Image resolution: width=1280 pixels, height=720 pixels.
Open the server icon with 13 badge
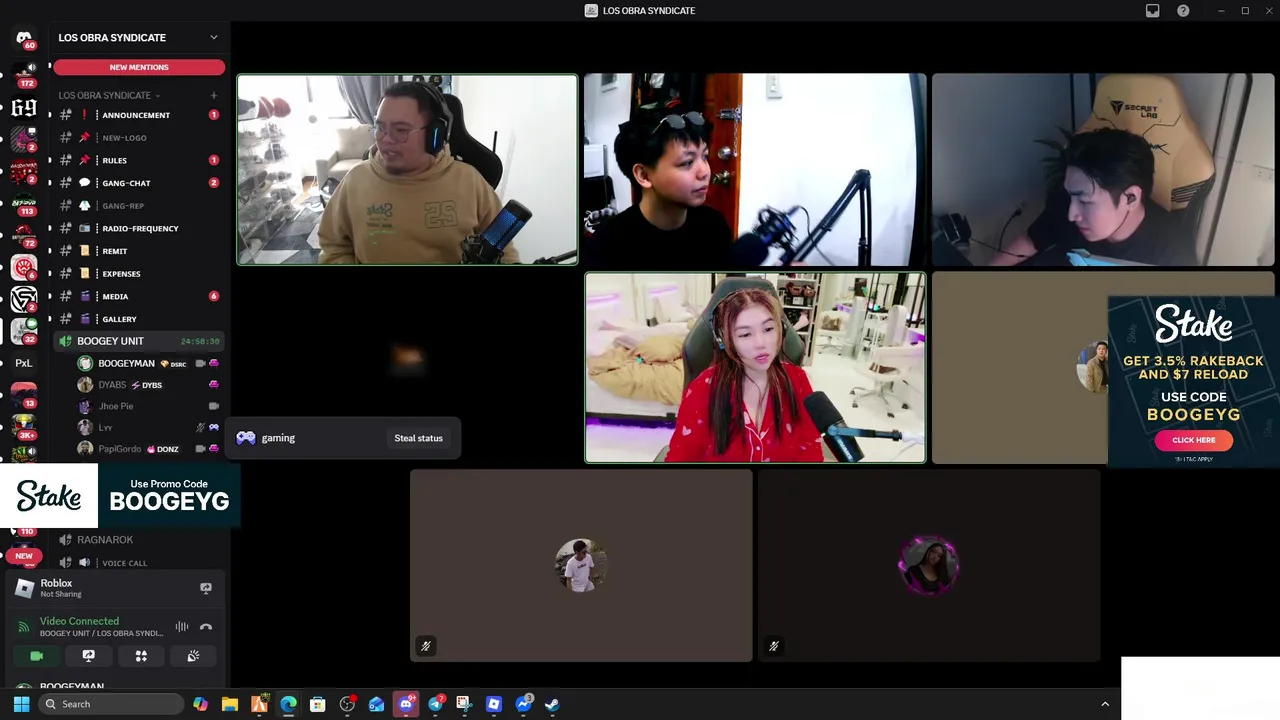coord(24,395)
